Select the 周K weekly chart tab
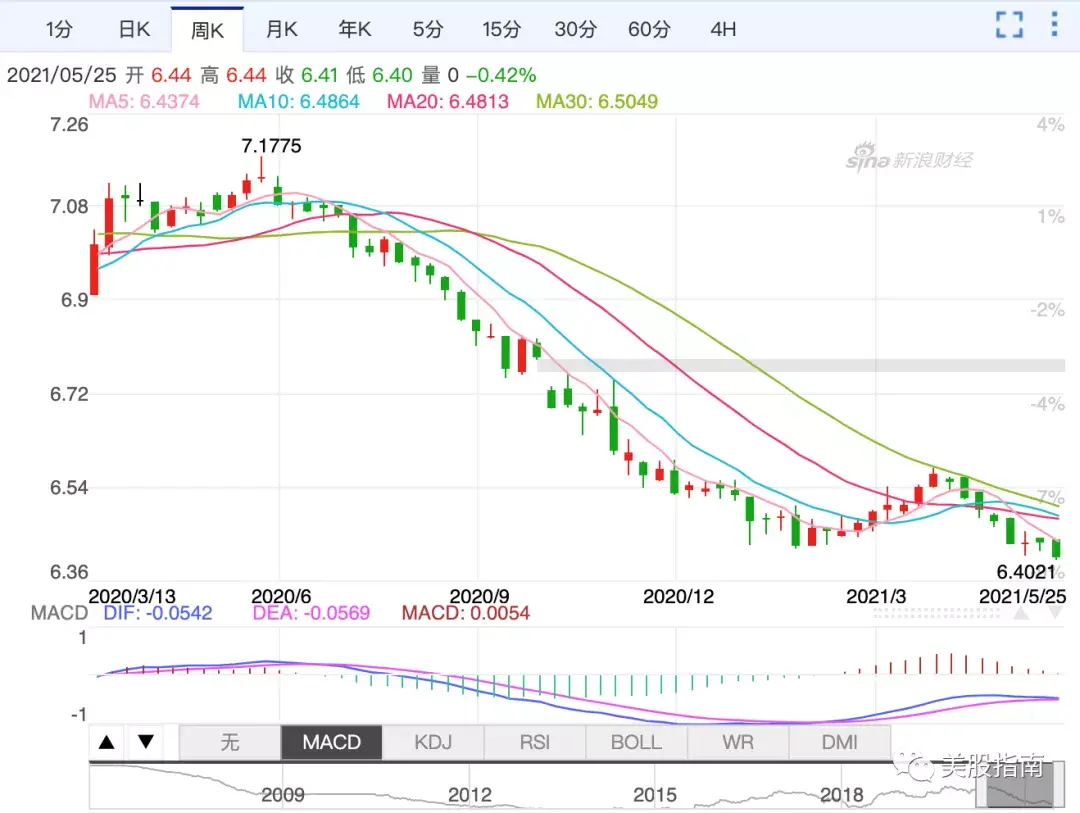The width and height of the screenshot is (1080, 813). pyautogui.click(x=207, y=30)
